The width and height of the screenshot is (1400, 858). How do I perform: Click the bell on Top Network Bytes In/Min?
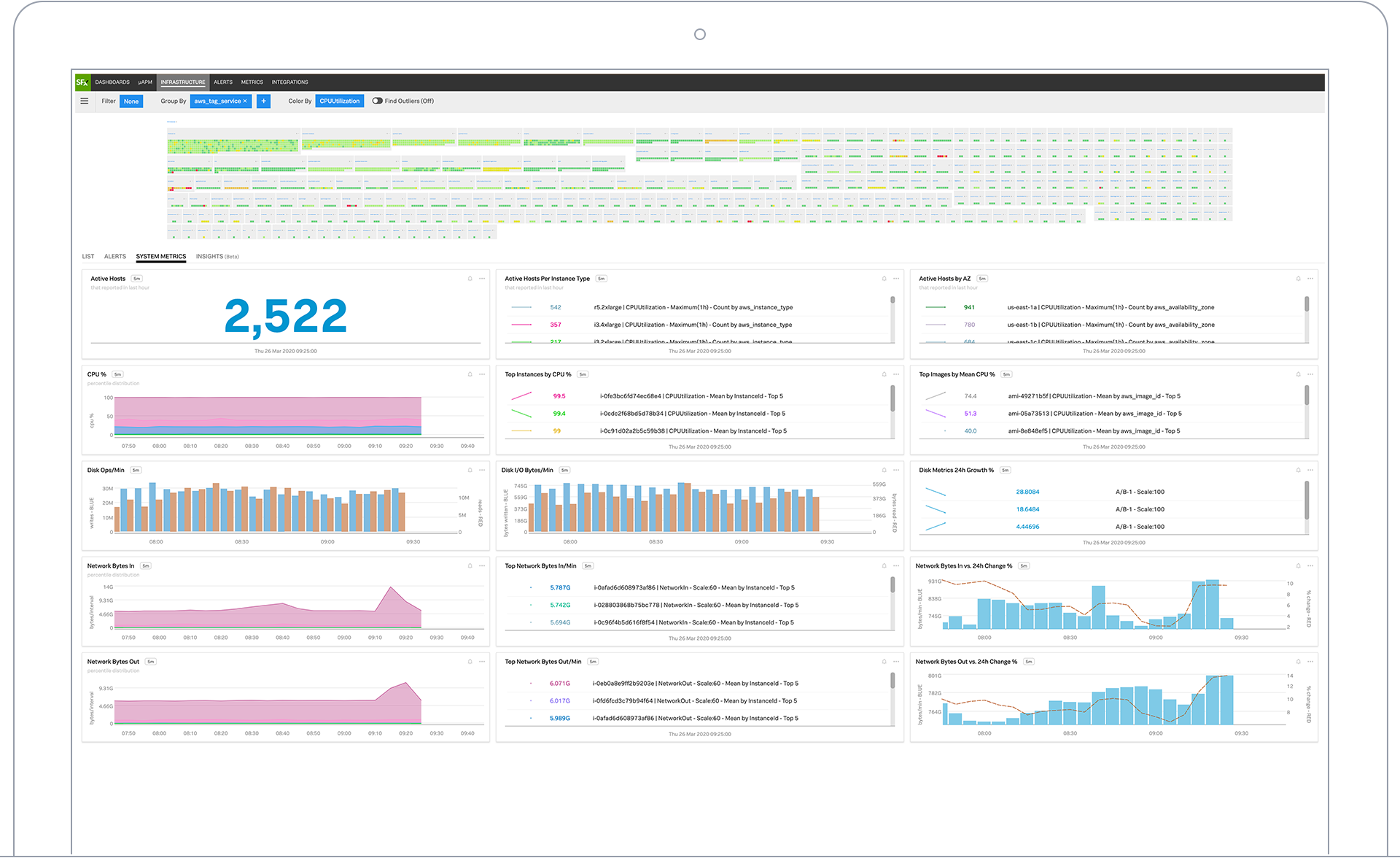point(884,566)
